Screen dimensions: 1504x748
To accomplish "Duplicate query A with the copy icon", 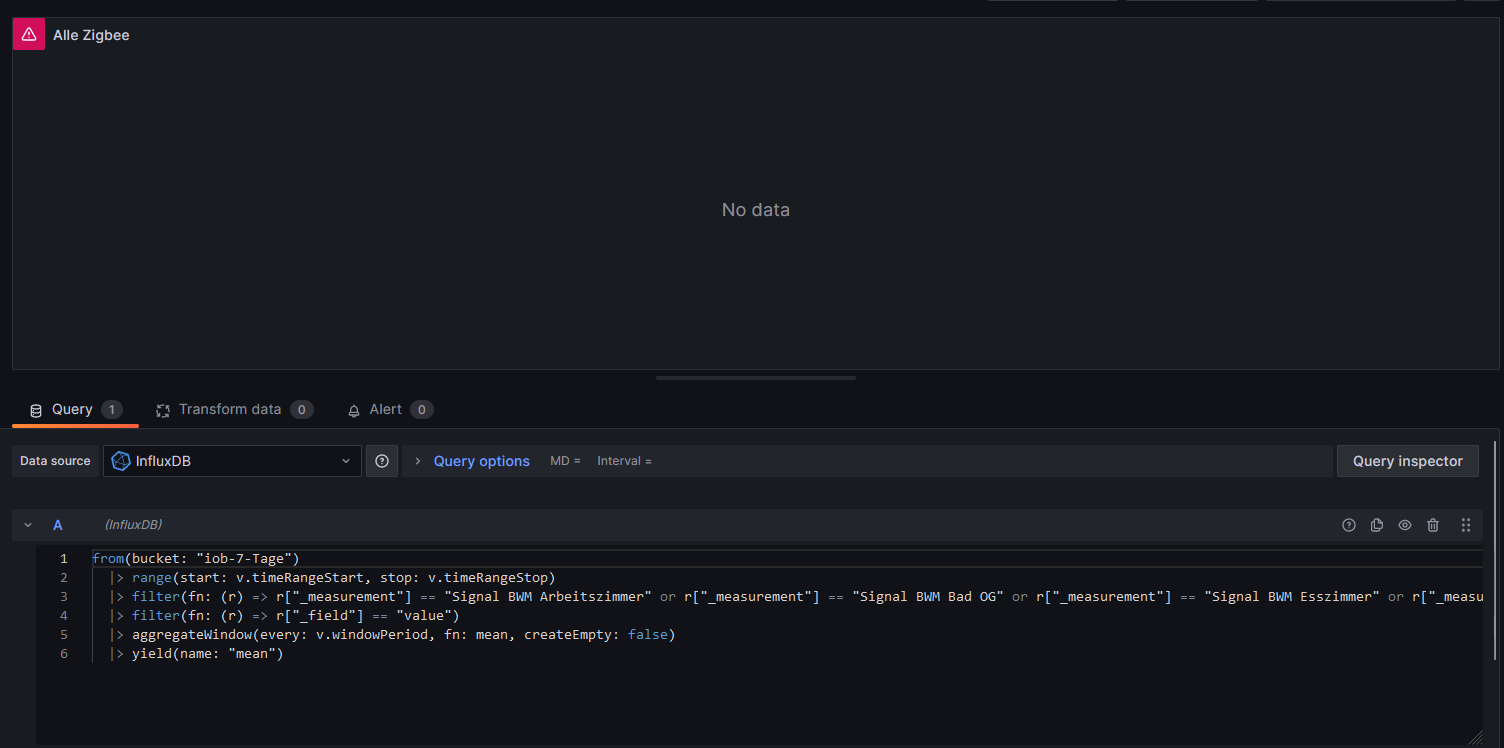I will click(x=1377, y=525).
